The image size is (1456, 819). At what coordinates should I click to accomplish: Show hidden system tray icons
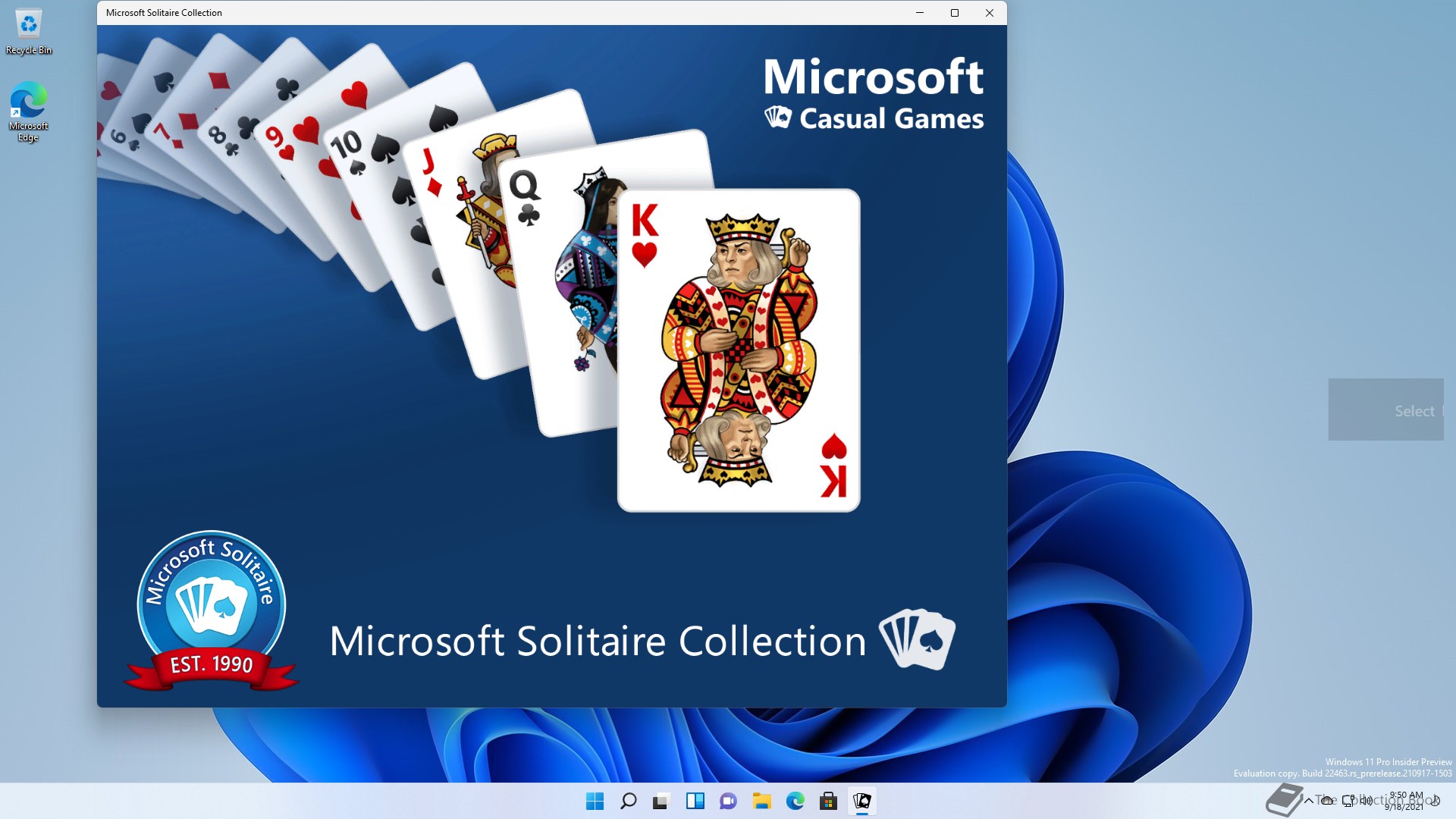pos(1308,801)
